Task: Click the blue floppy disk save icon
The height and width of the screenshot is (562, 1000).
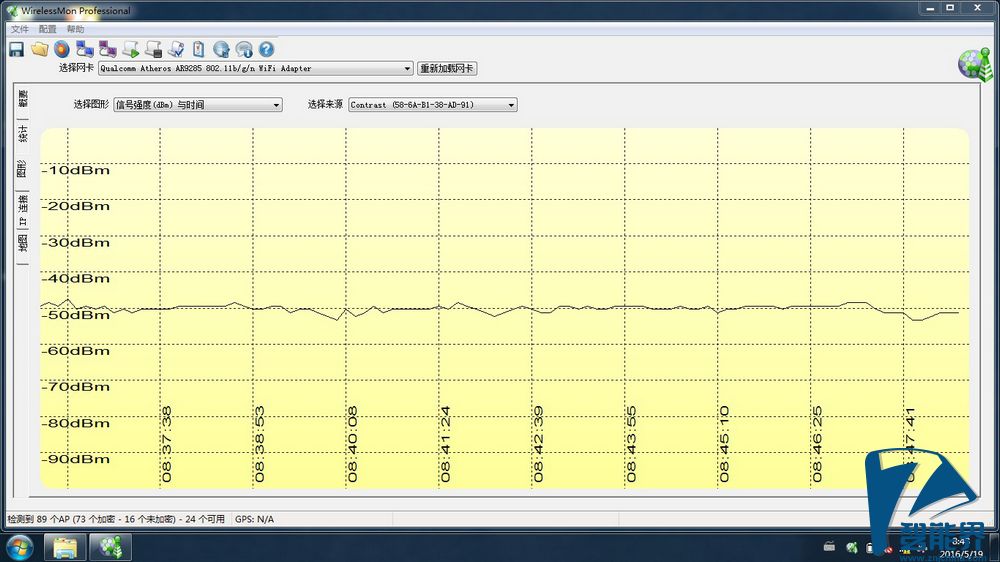Action: pyautogui.click(x=17, y=49)
